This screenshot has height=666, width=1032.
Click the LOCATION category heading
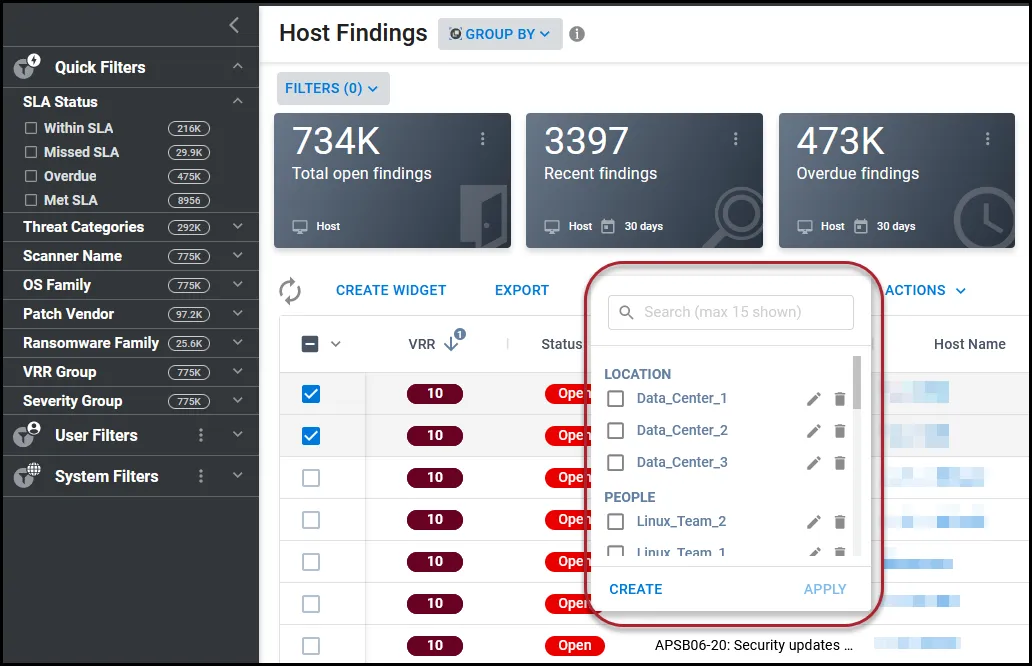point(638,374)
